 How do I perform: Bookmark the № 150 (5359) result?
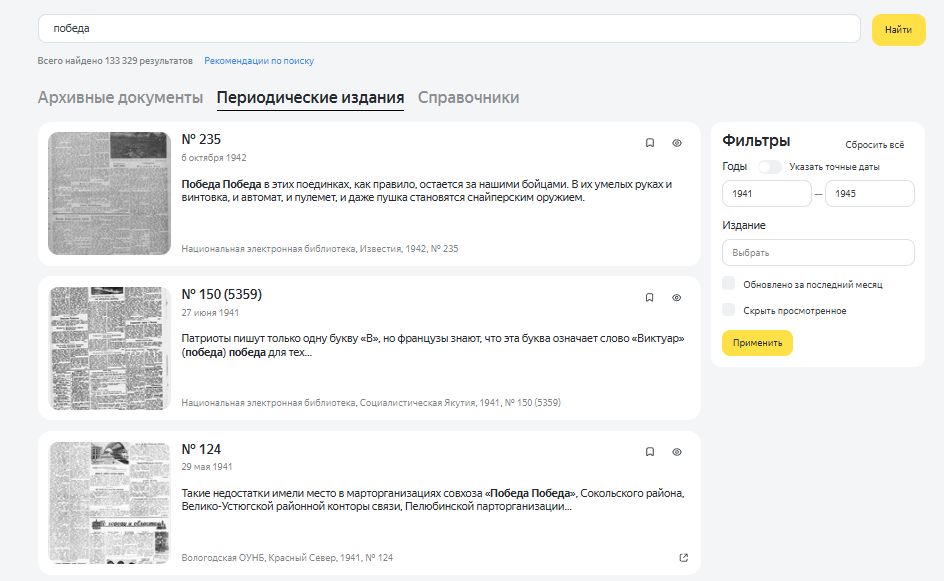click(650, 297)
